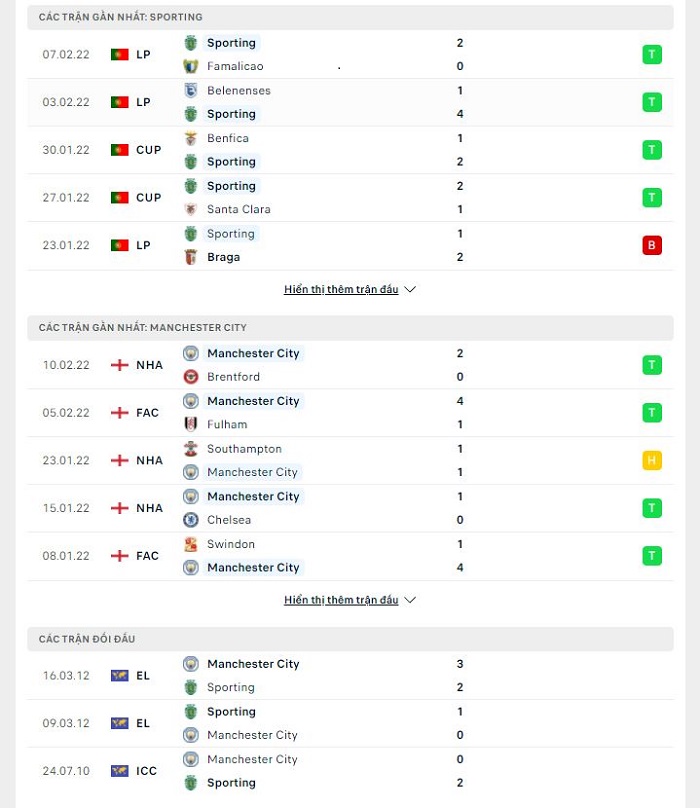Screen dimensions: 700x808
Task: Click the Swindon club crest
Action: click(x=191, y=544)
